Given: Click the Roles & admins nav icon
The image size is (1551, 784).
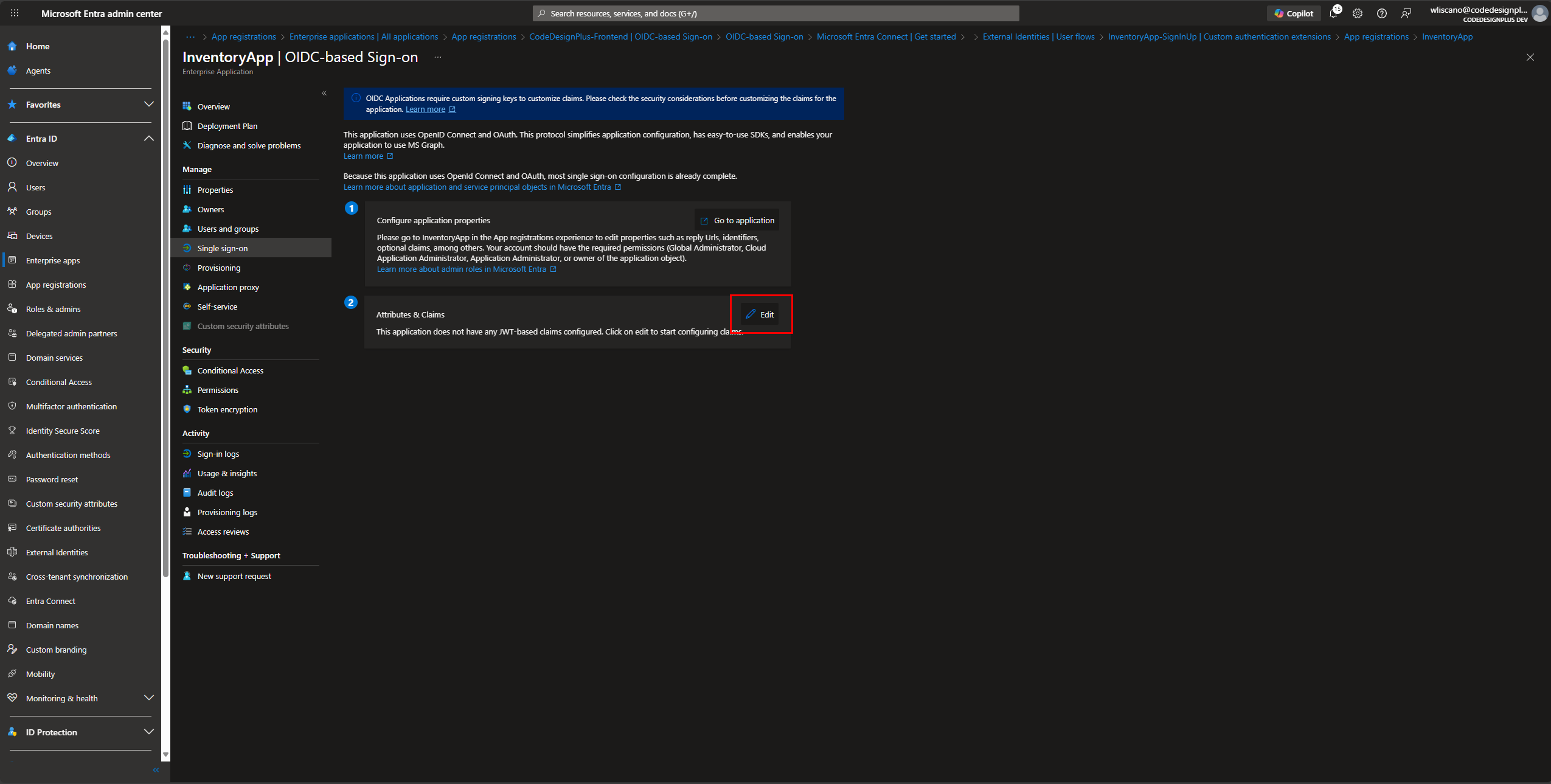Looking at the screenshot, I should (x=12, y=308).
